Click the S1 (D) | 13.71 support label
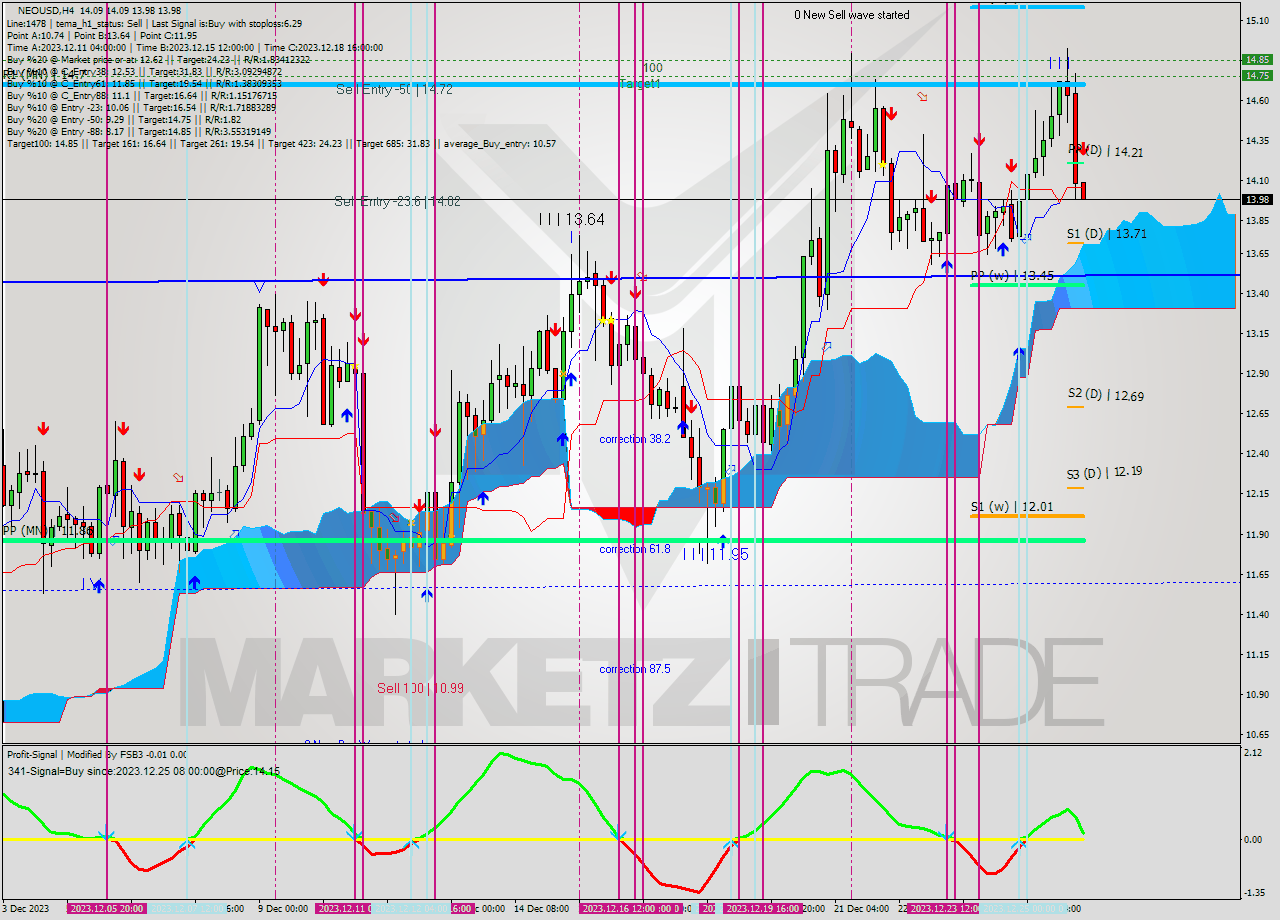Image resolution: width=1280 pixels, height=920 pixels. [x=1106, y=234]
